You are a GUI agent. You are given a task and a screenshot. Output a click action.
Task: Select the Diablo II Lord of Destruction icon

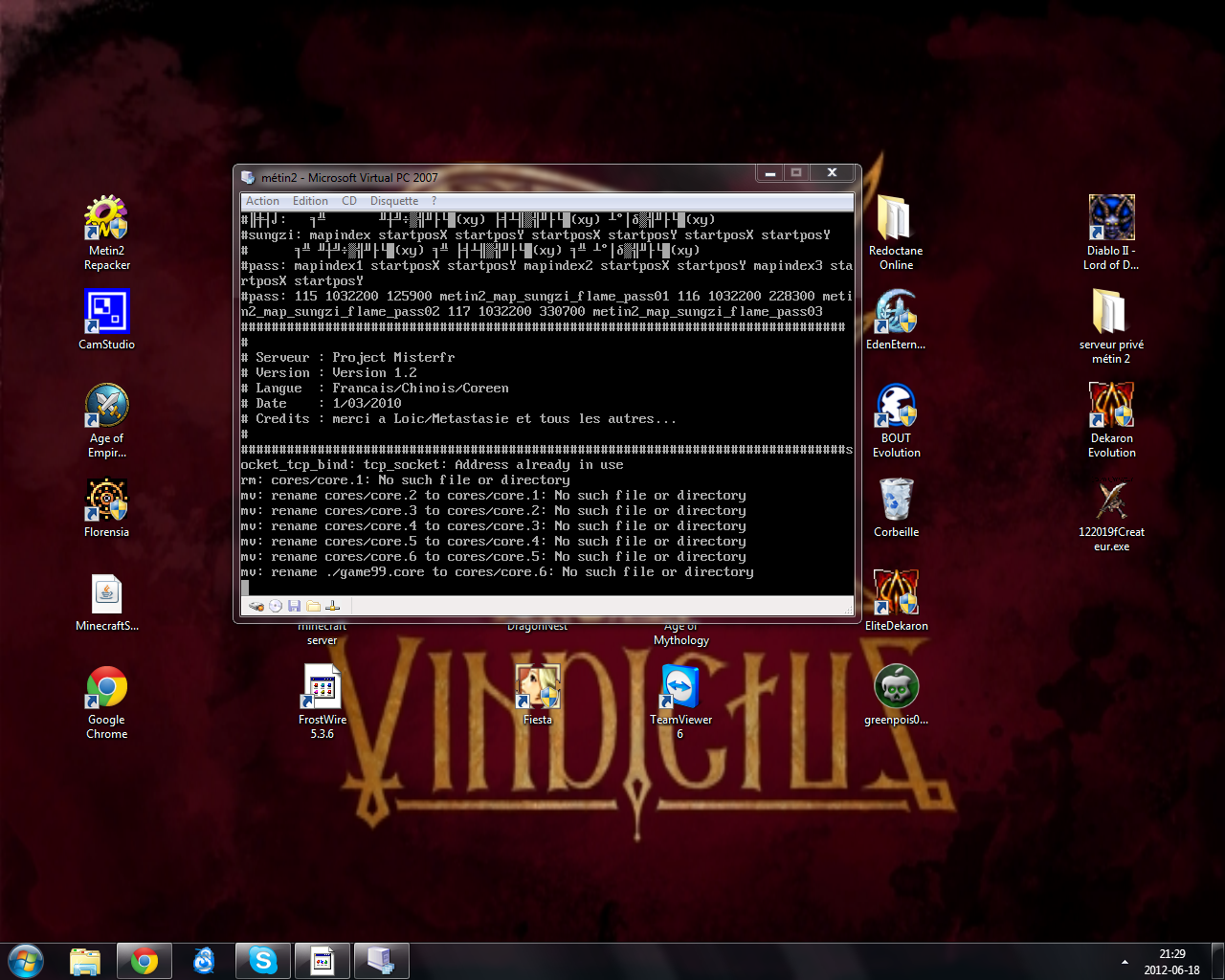(1111, 234)
